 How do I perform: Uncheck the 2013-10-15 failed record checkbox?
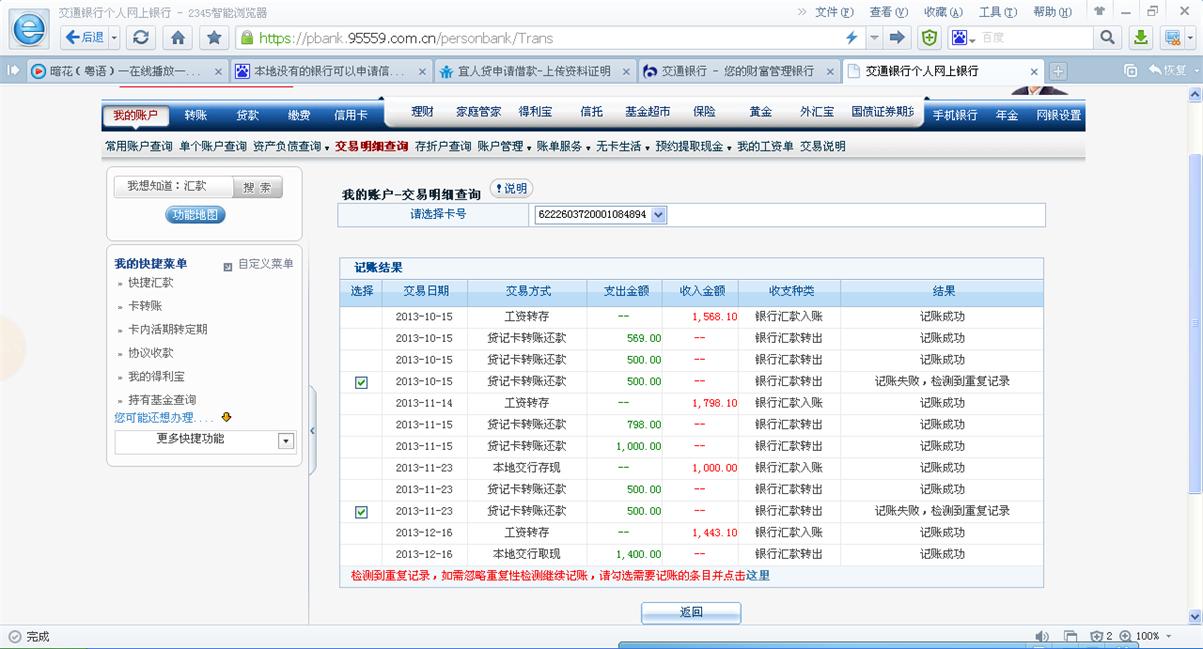[361, 382]
